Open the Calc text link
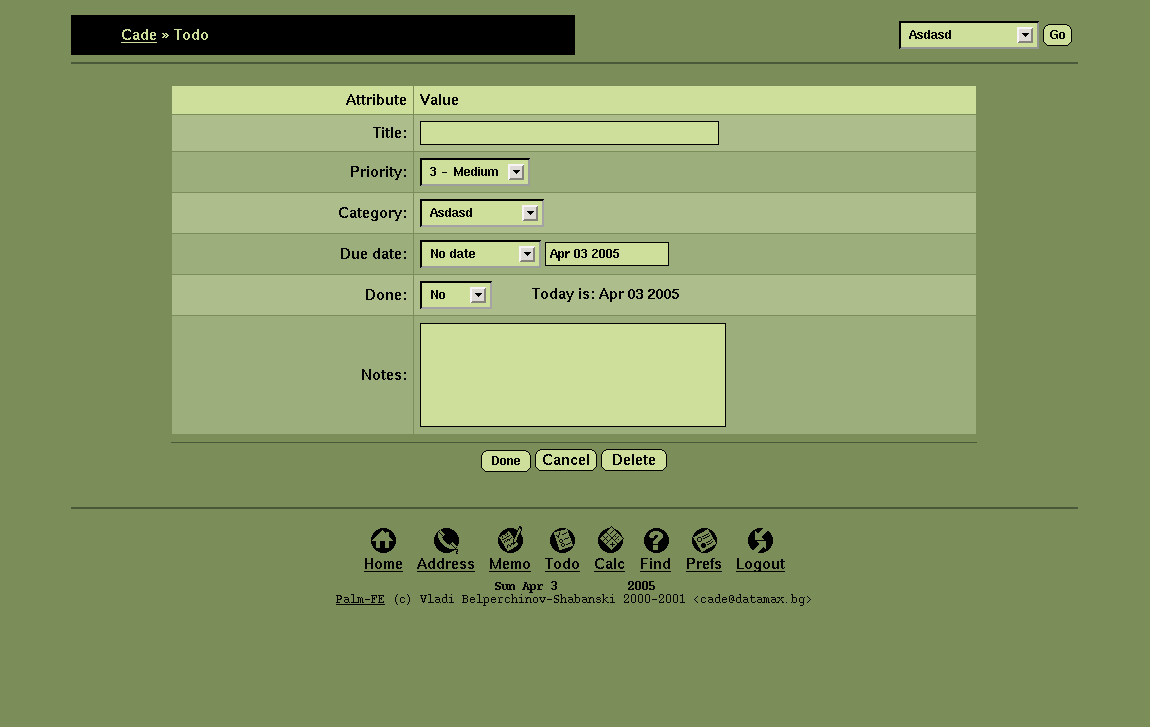 pyautogui.click(x=609, y=564)
